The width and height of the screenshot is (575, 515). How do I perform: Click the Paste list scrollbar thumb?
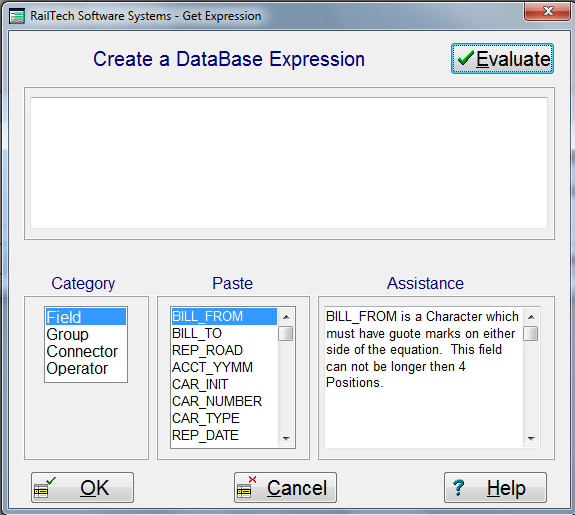[286, 334]
